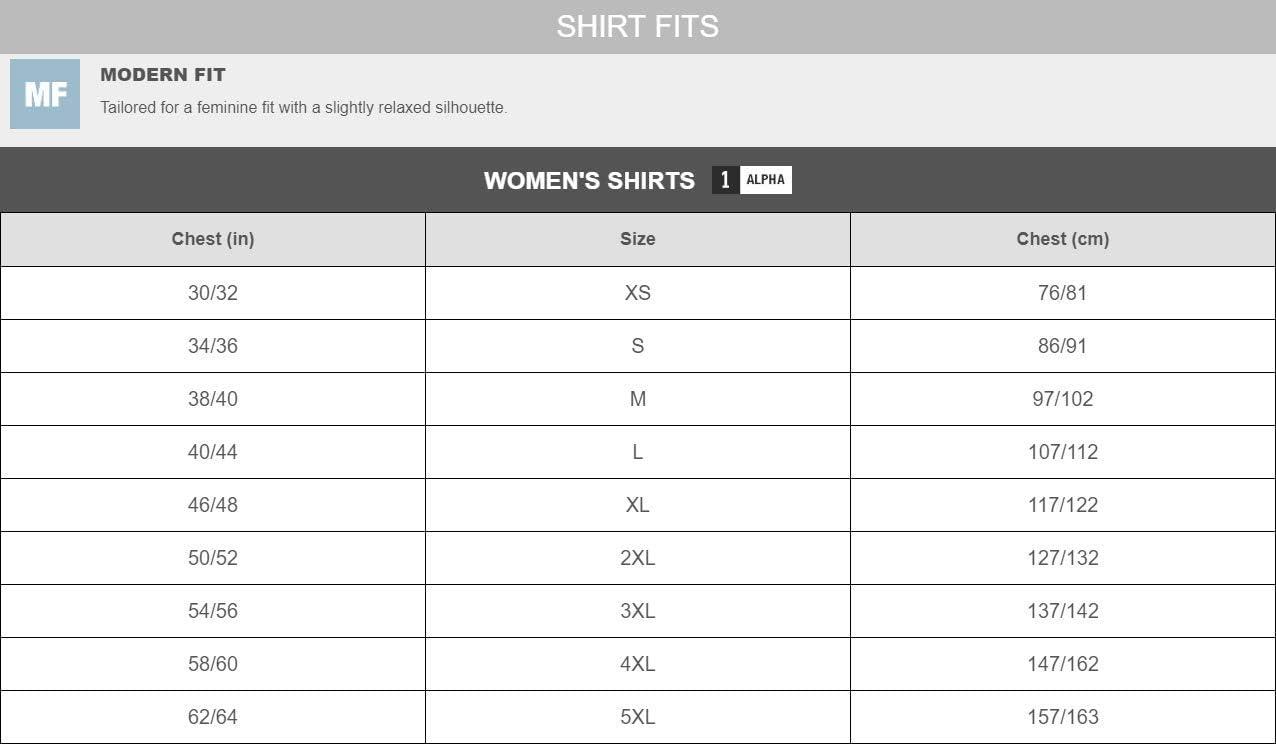Click the 1 ALPHA badge icon
1276x744 pixels.
(751, 180)
